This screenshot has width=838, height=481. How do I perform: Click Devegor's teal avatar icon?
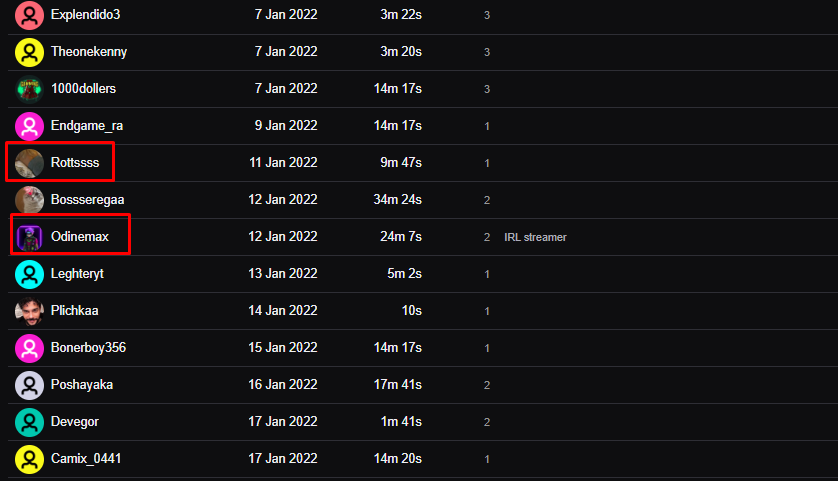tap(29, 422)
